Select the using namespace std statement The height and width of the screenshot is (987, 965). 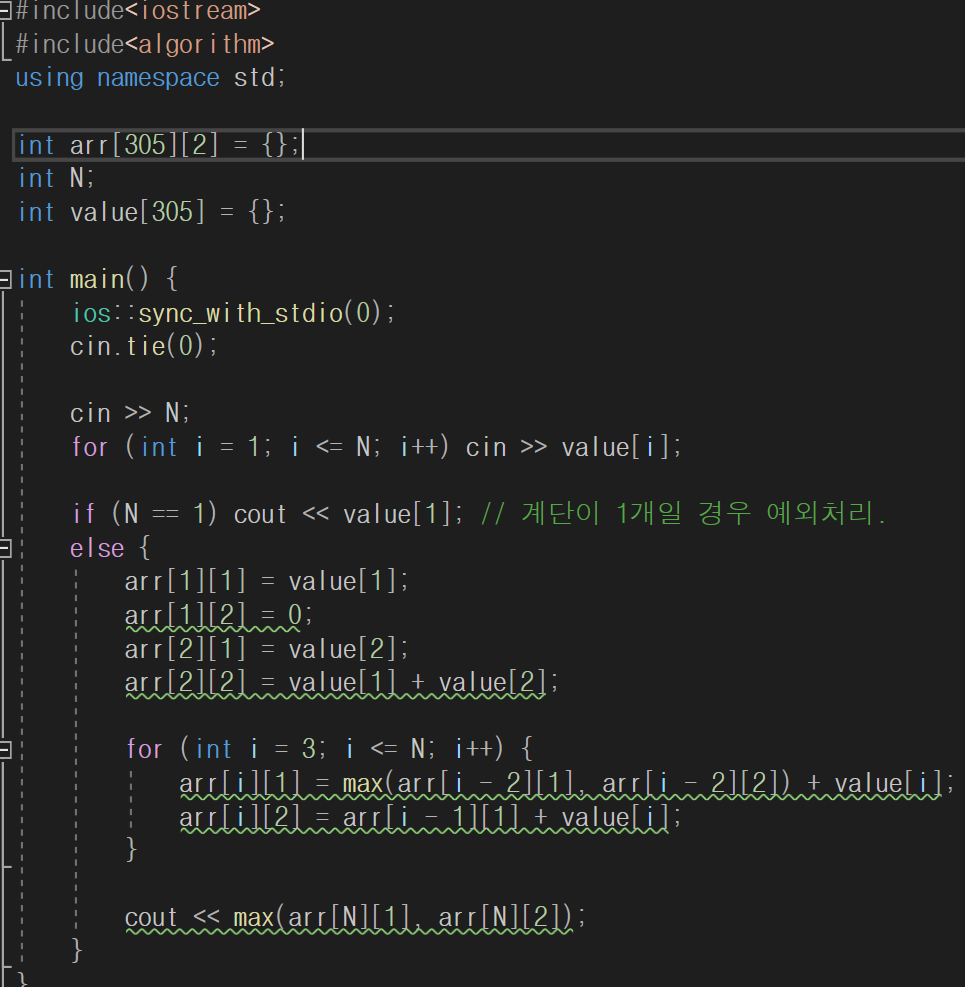150,77
